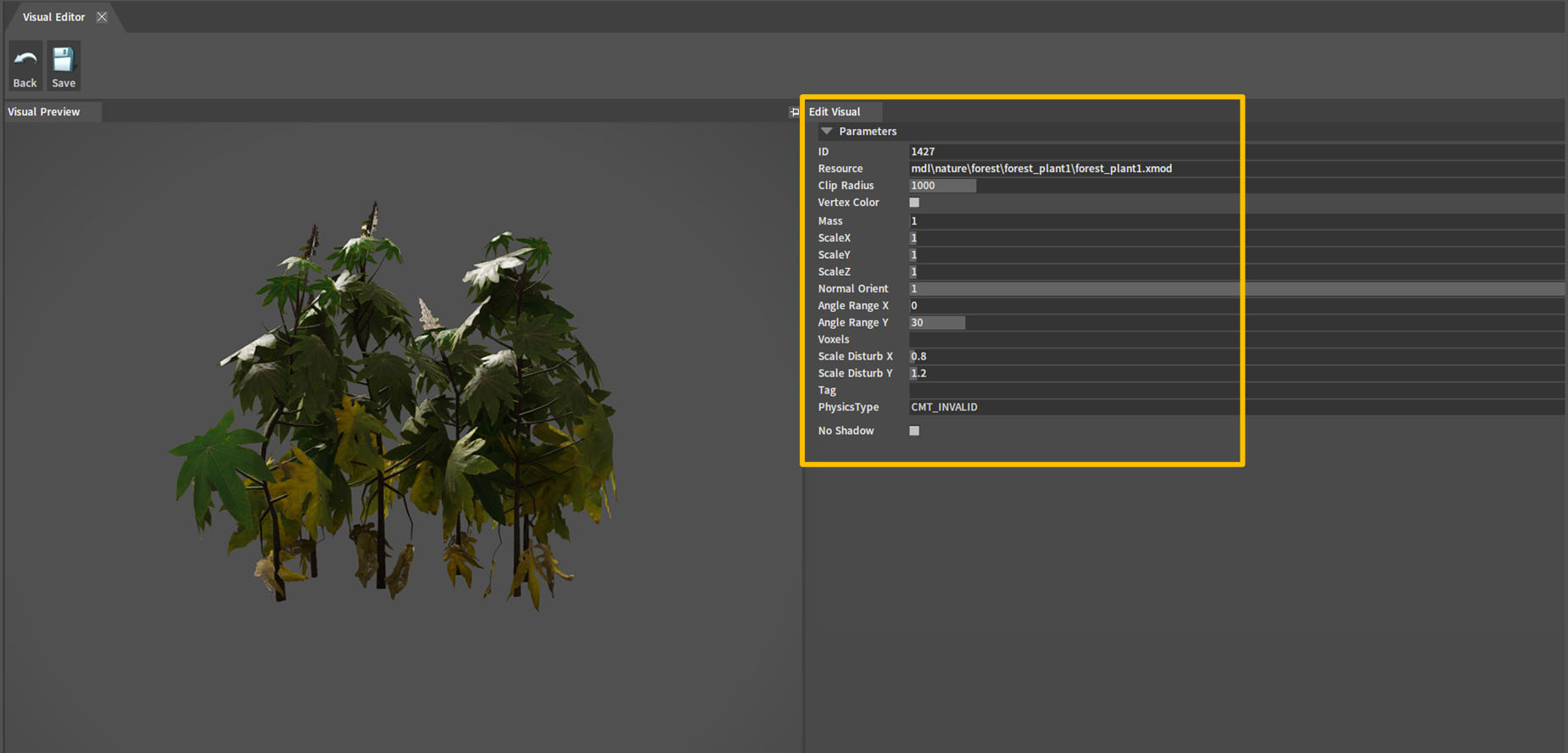
Task: Close the Visual Editor tab
Action: (102, 17)
